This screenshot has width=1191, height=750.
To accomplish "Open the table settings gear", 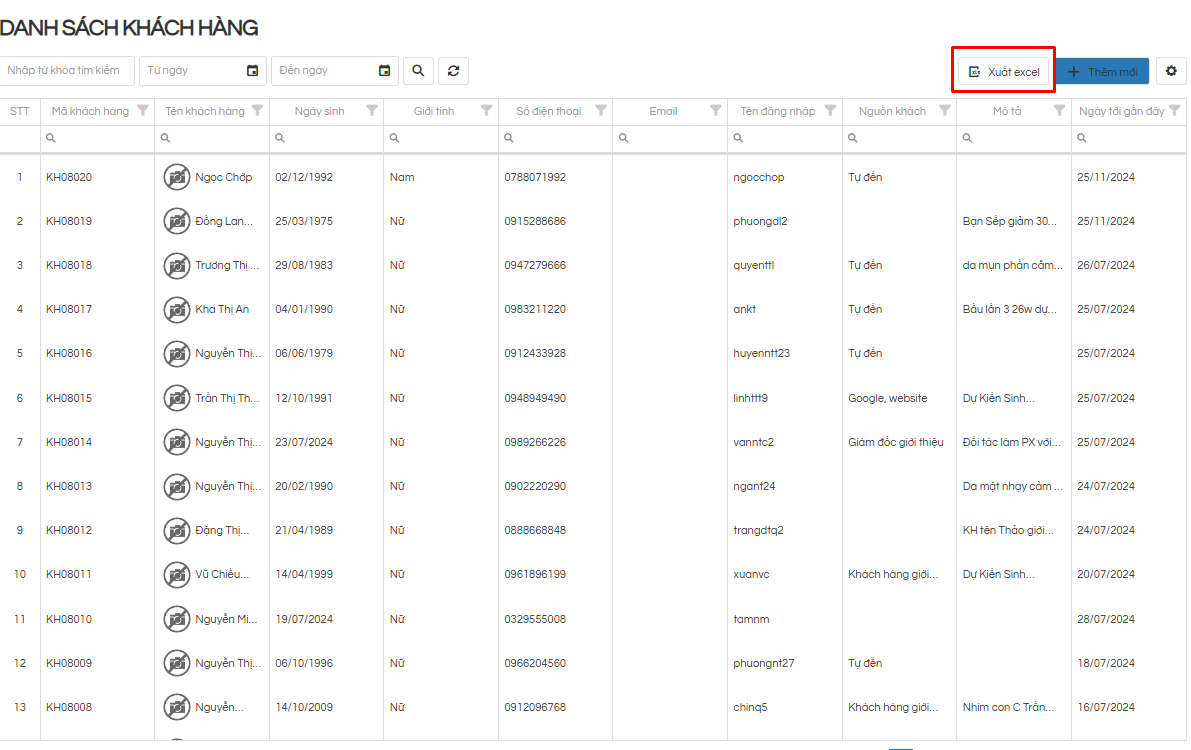I will tap(1171, 71).
